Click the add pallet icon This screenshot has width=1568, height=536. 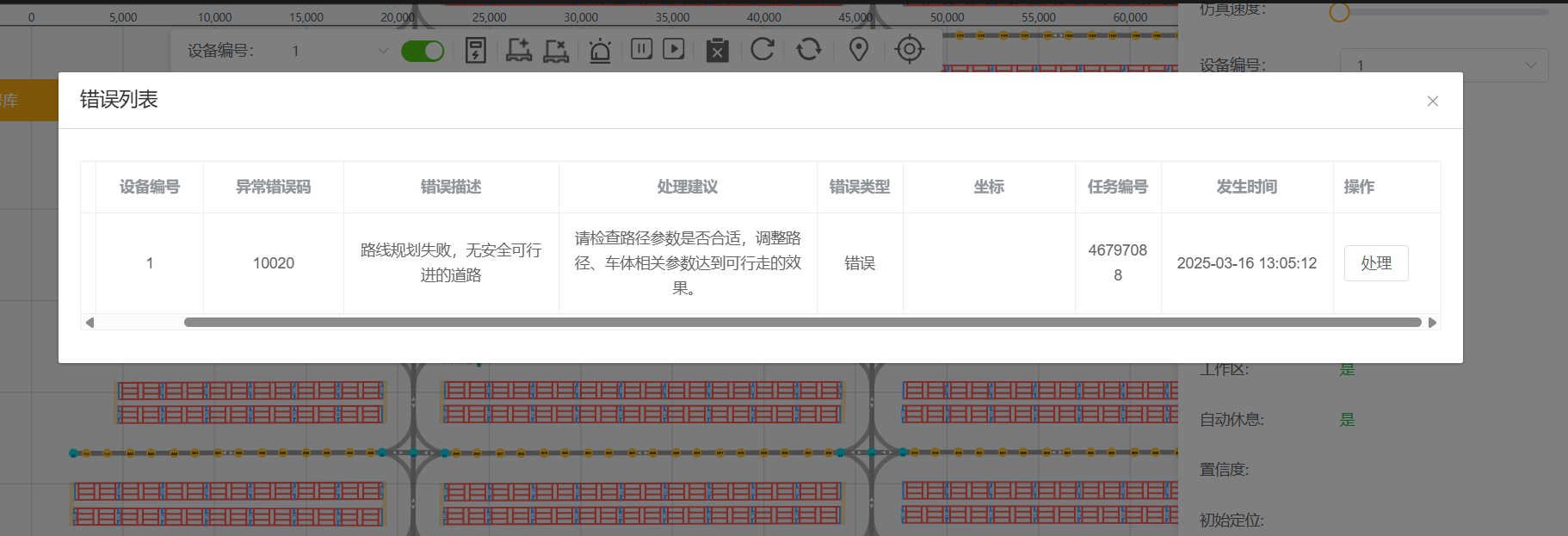(x=518, y=51)
